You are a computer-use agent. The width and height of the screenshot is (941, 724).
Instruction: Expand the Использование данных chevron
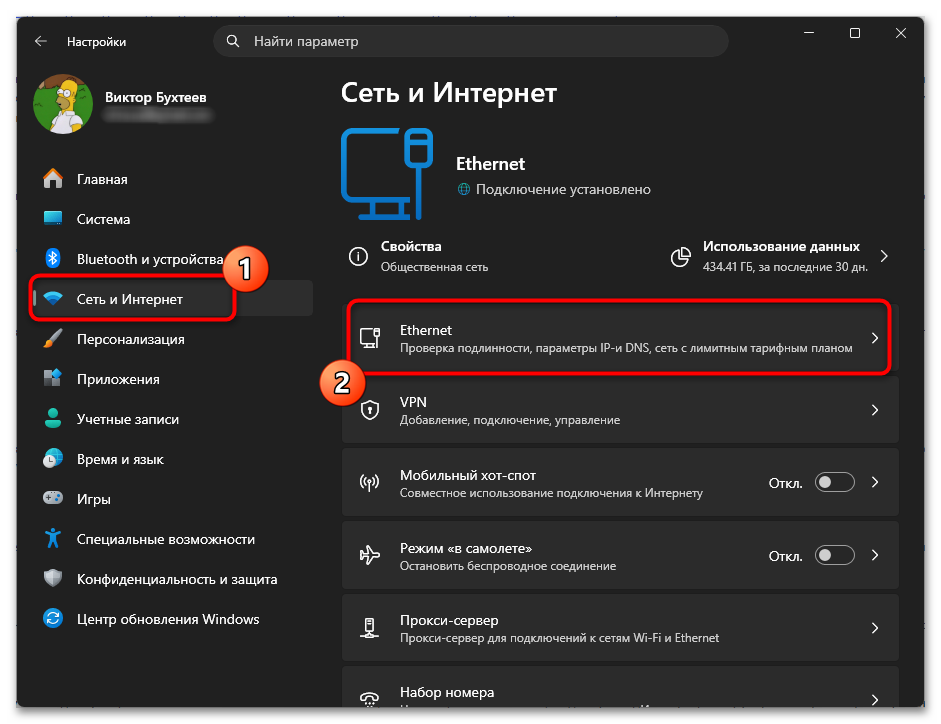pos(884,256)
